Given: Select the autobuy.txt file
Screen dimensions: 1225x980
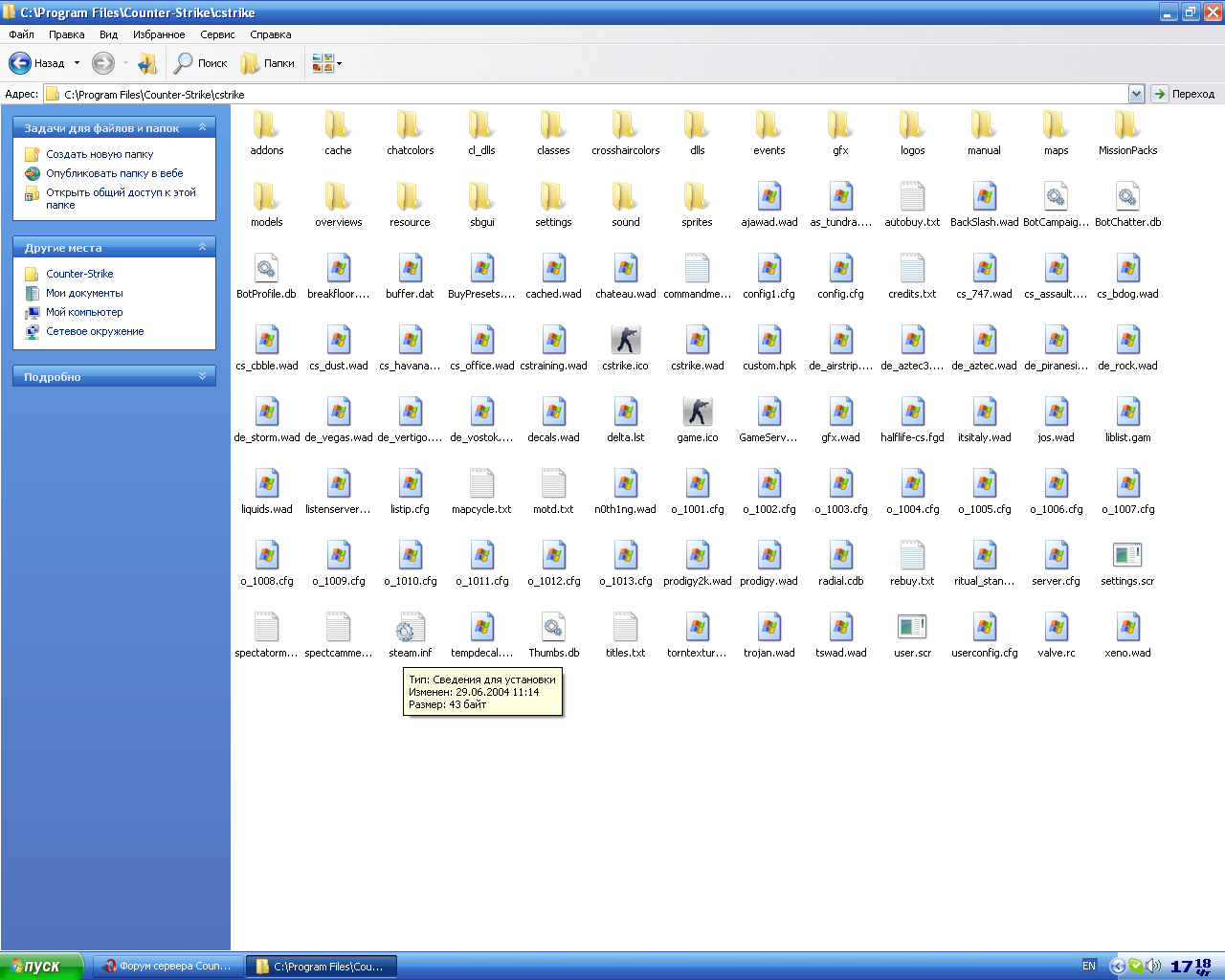Looking at the screenshot, I should [912, 205].
